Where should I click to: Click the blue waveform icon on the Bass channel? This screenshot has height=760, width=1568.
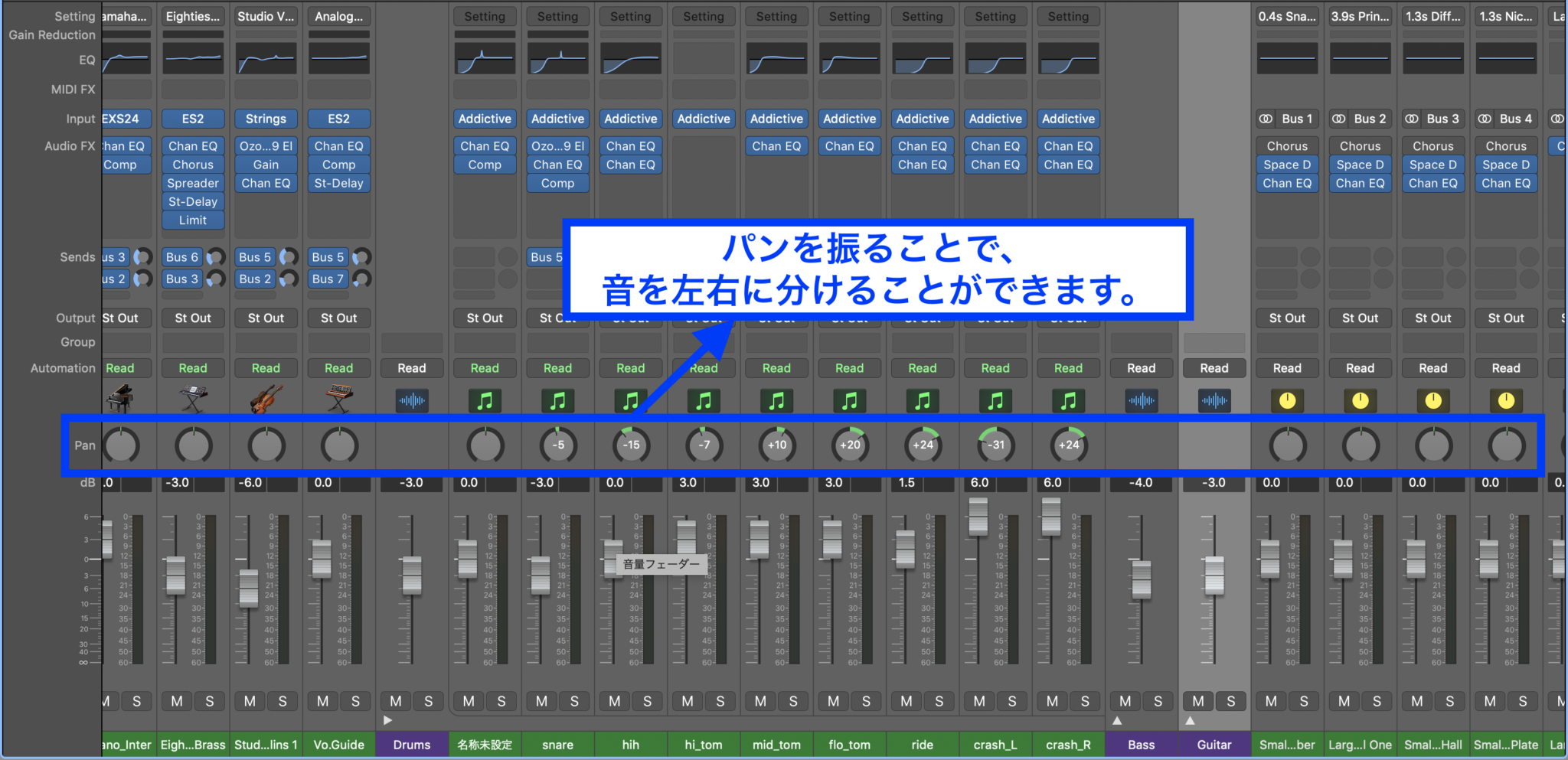(x=1141, y=399)
